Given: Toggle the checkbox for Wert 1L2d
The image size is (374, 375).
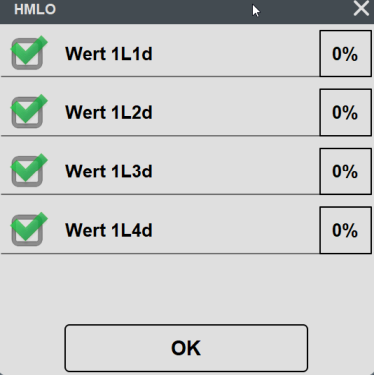Looking at the screenshot, I should [x=27, y=113].
